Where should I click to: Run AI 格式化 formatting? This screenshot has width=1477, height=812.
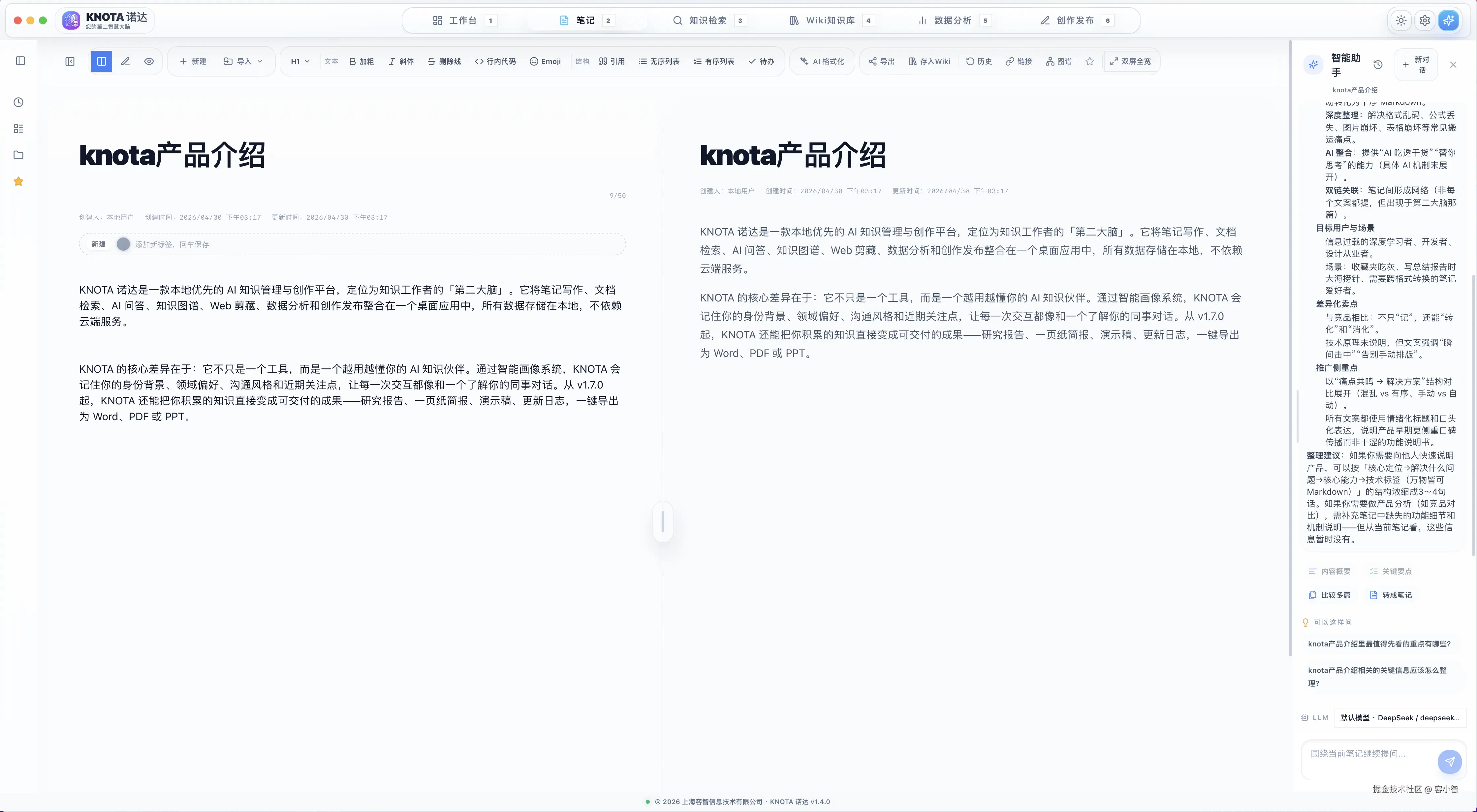click(822, 61)
